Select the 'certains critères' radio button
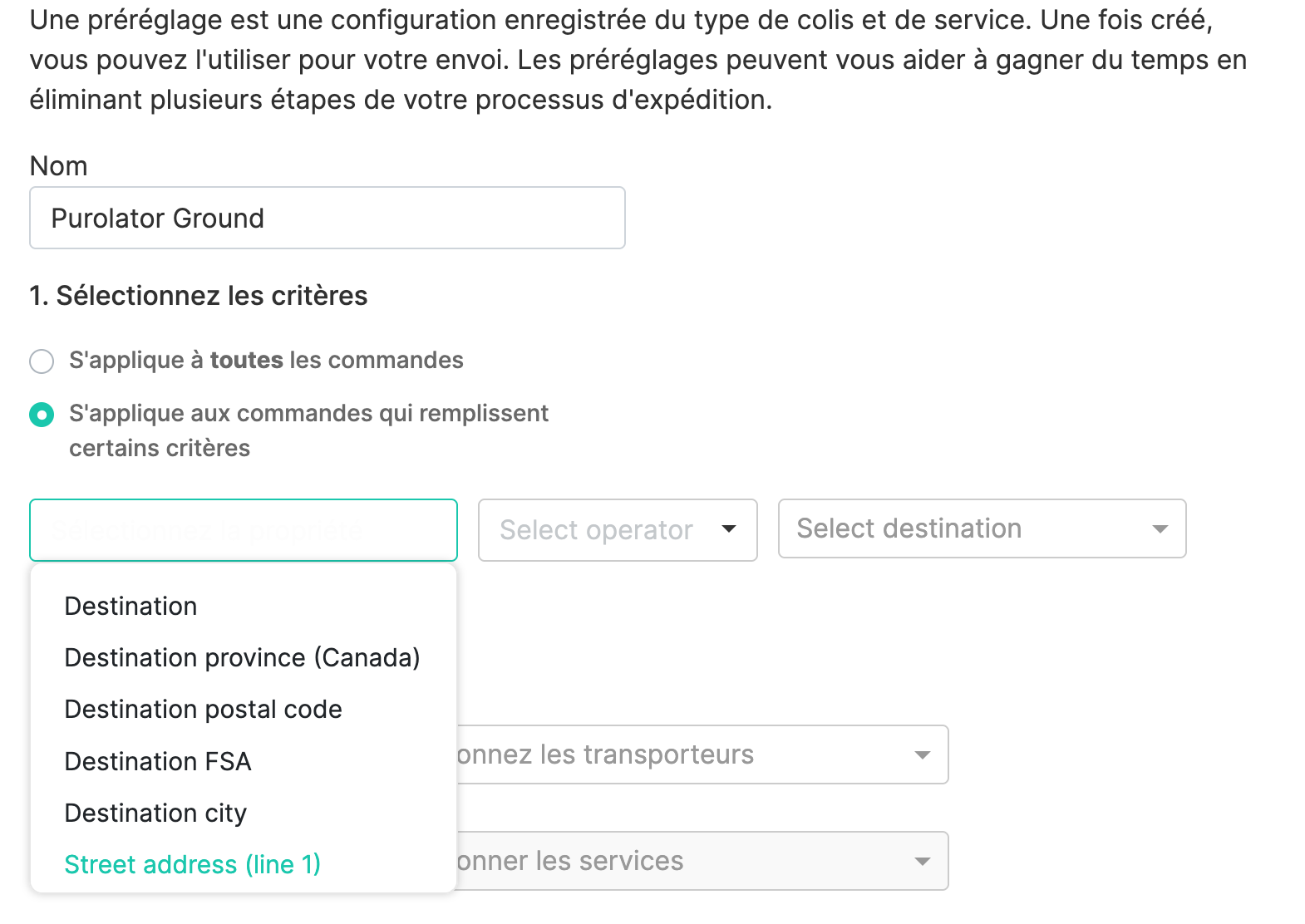Screen dimensions: 1305x924 [42, 415]
